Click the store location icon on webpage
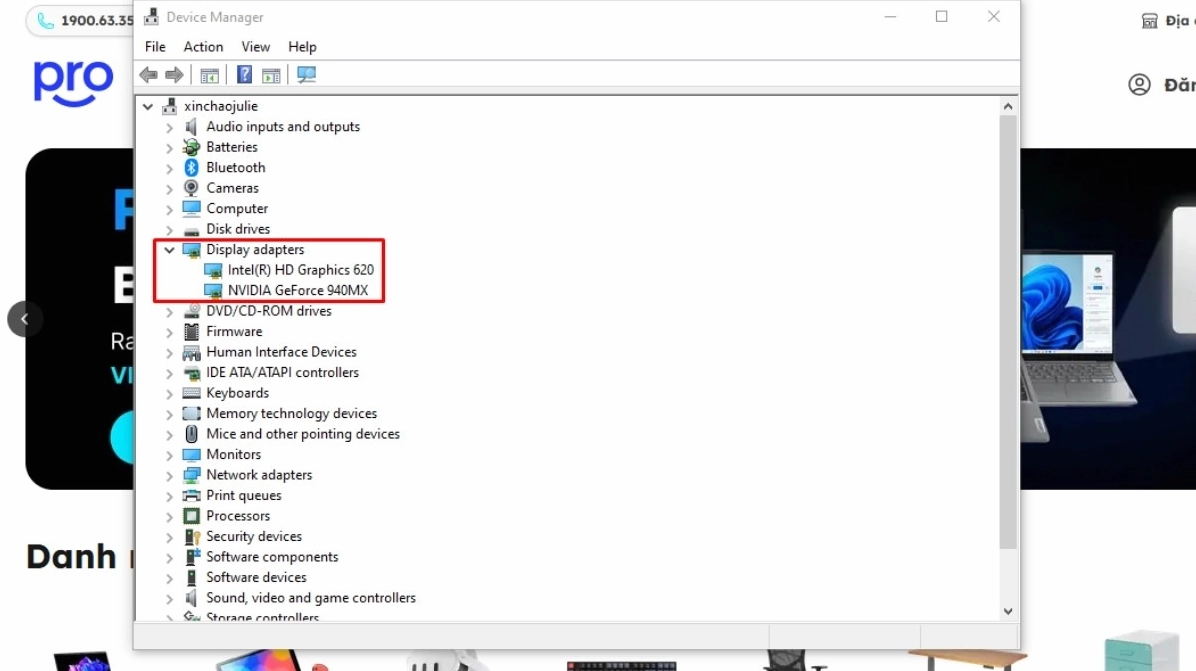The image size is (1196, 671). [1149, 21]
